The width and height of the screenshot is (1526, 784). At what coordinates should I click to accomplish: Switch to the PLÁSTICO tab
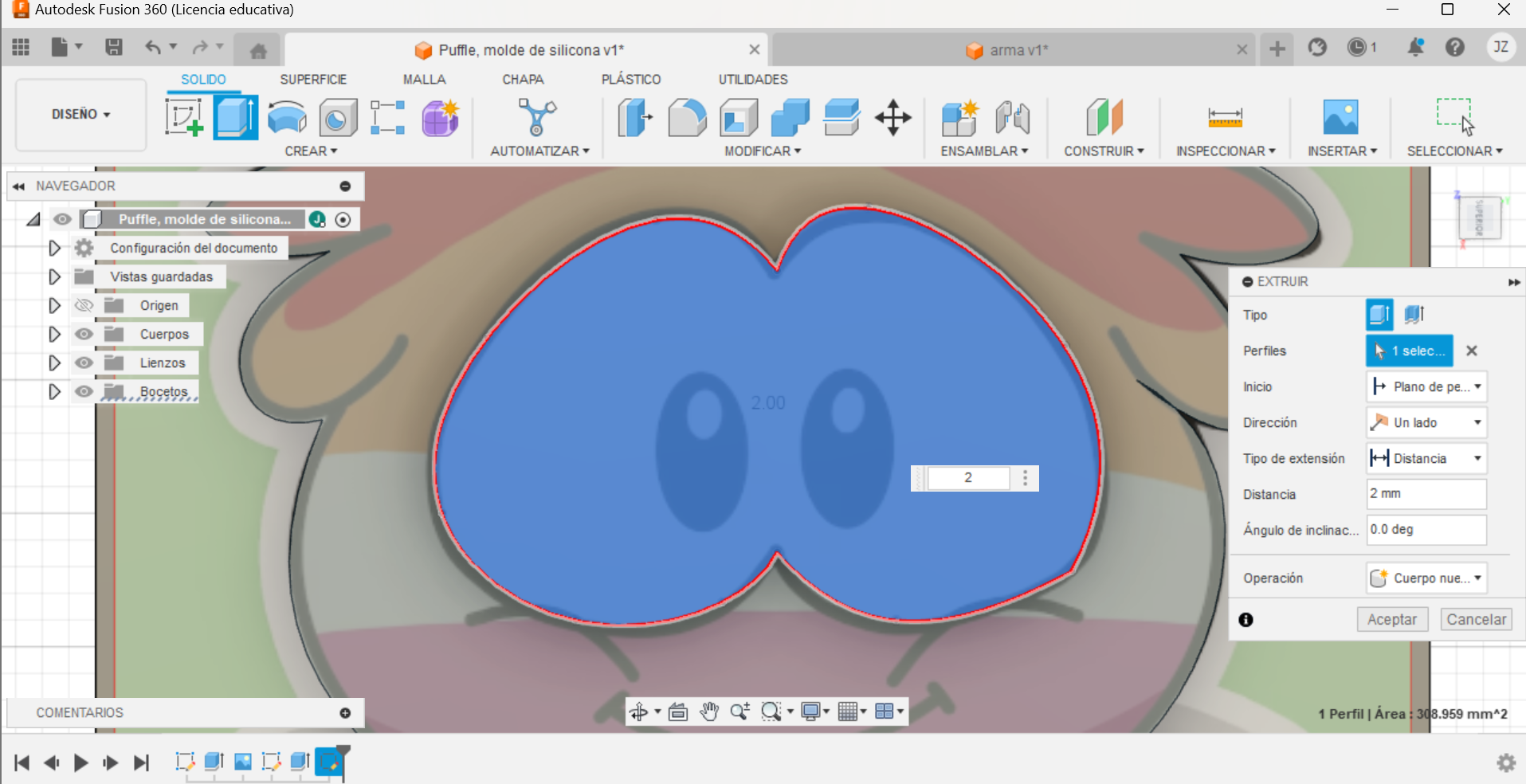click(631, 80)
